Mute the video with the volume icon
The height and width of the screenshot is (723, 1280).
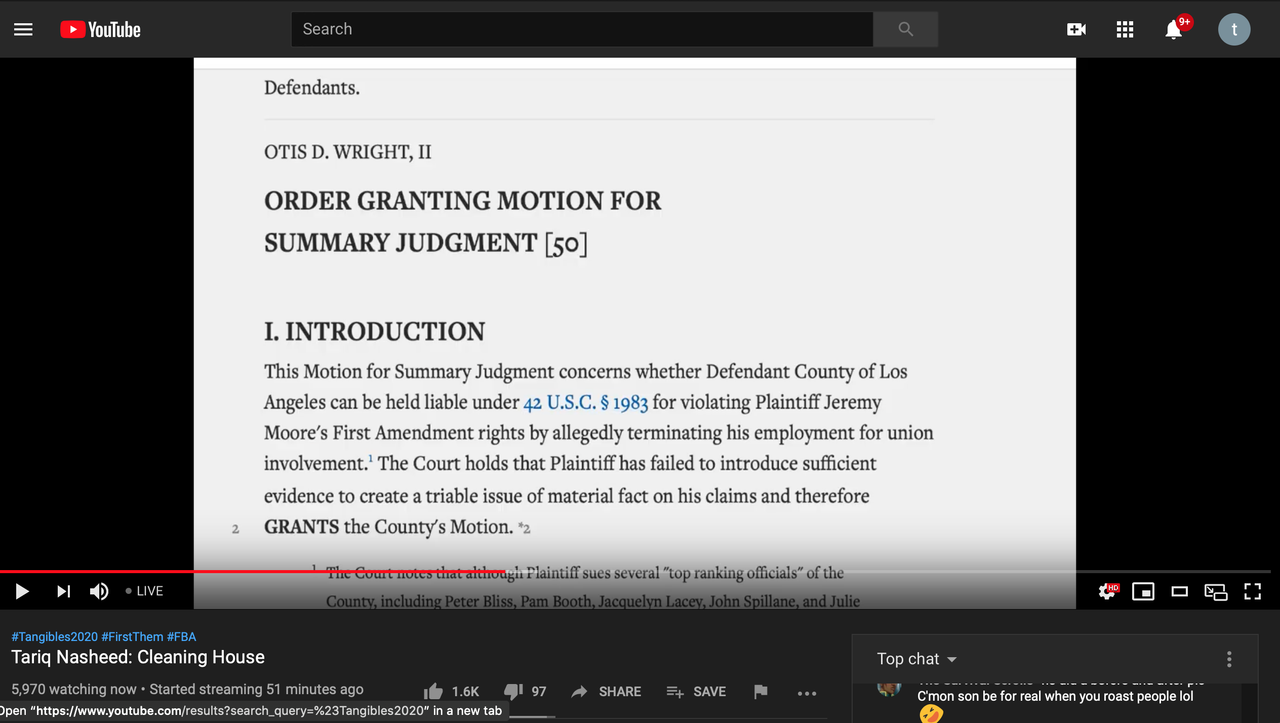(x=99, y=591)
